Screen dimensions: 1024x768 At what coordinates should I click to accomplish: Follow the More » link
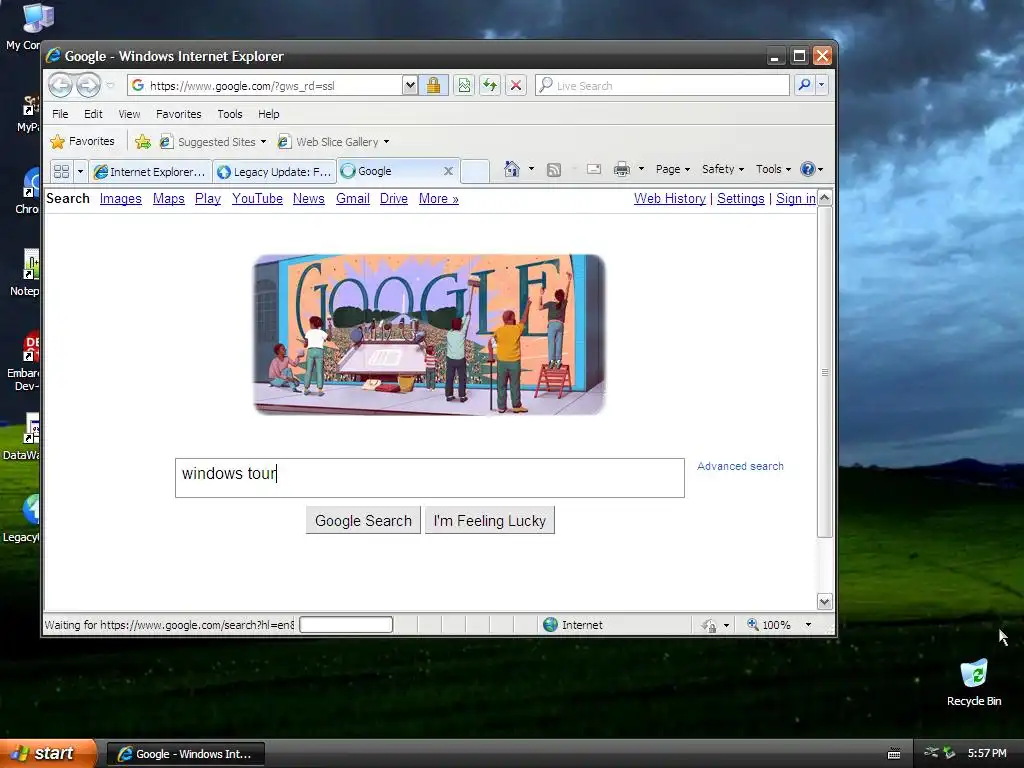pyautogui.click(x=439, y=199)
